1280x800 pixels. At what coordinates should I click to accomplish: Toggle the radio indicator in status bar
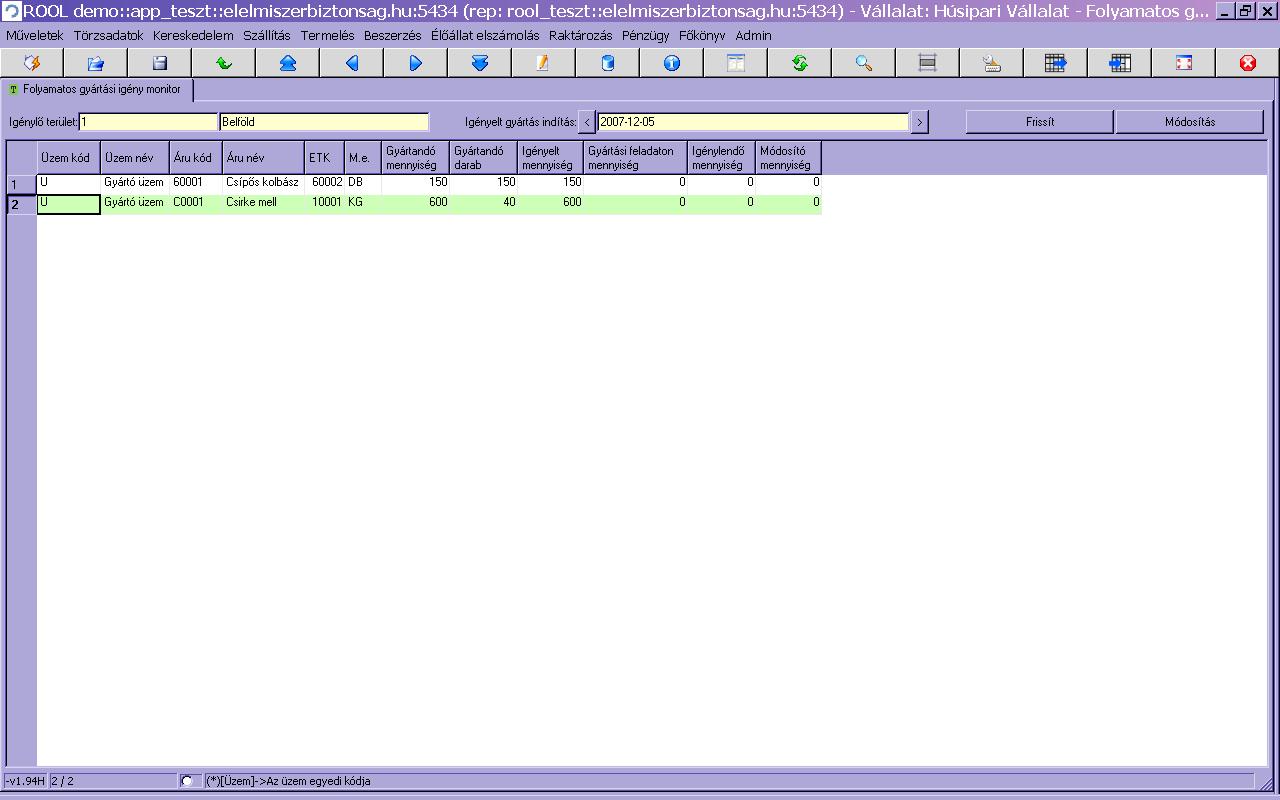pos(187,780)
